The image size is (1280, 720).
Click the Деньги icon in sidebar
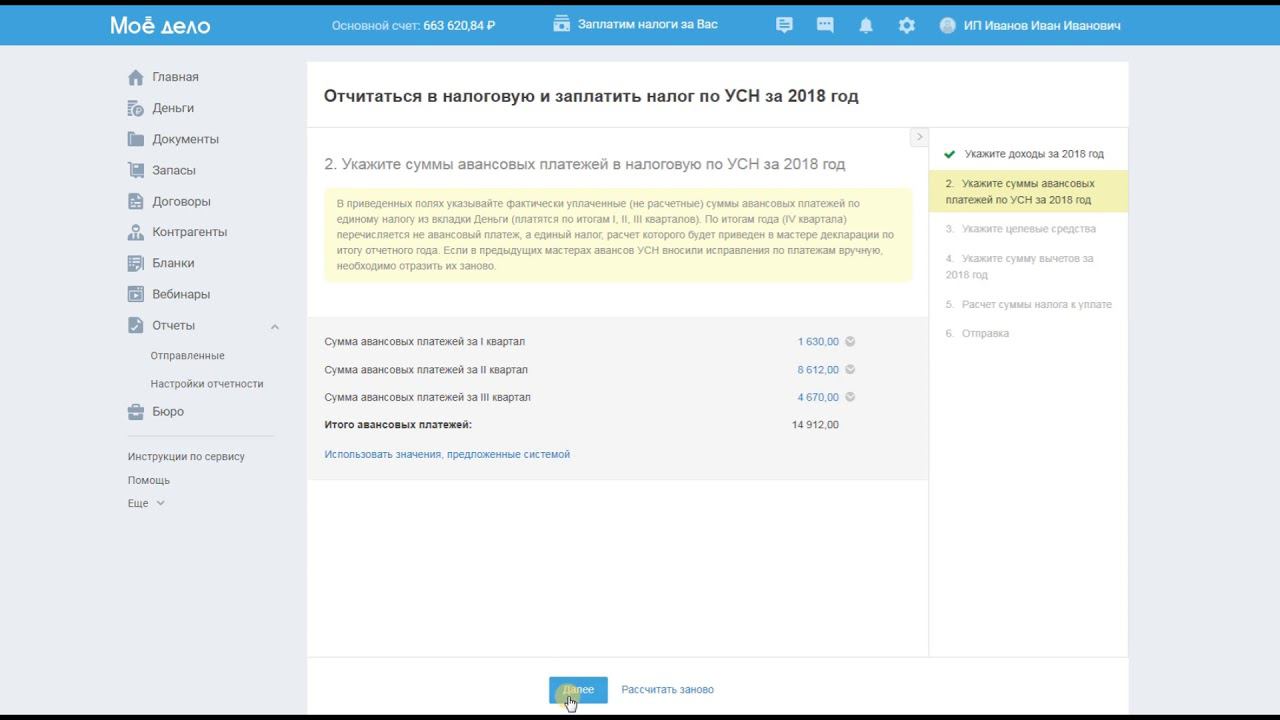point(136,108)
